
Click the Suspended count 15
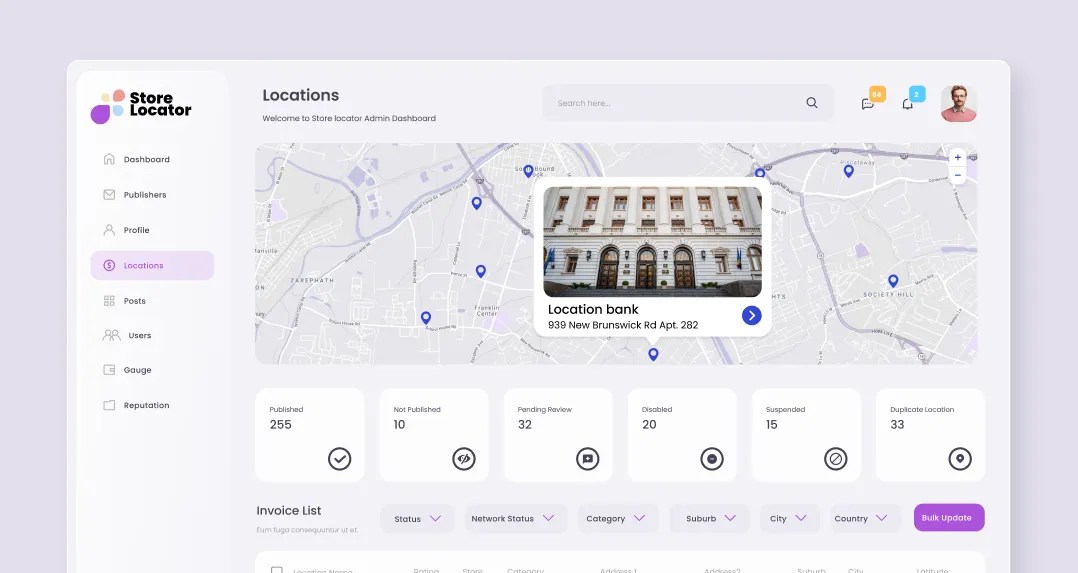point(772,424)
